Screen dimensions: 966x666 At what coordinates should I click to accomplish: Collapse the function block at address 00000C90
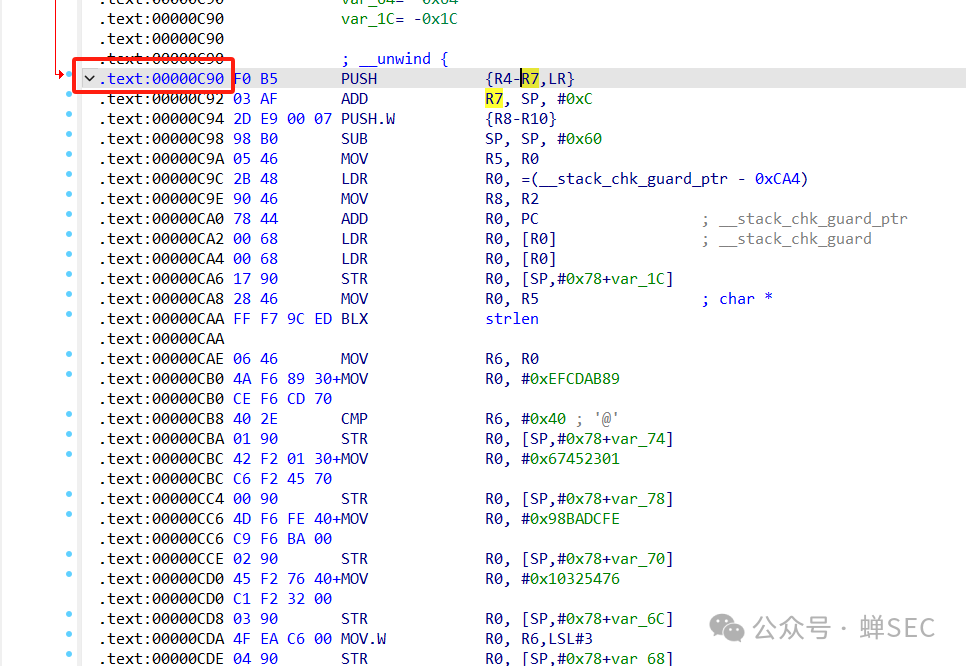click(x=89, y=77)
